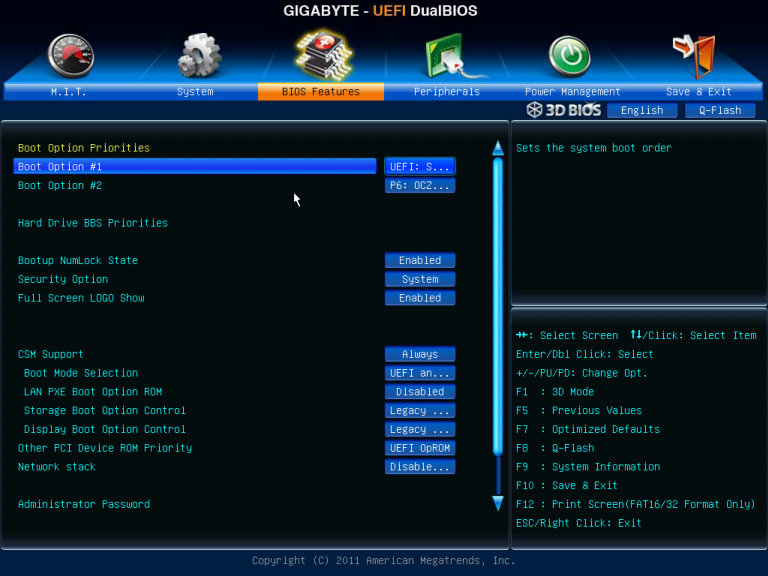The width and height of the screenshot is (768, 576).
Task: Open the Save & Exit tab
Action: pyautogui.click(x=699, y=92)
